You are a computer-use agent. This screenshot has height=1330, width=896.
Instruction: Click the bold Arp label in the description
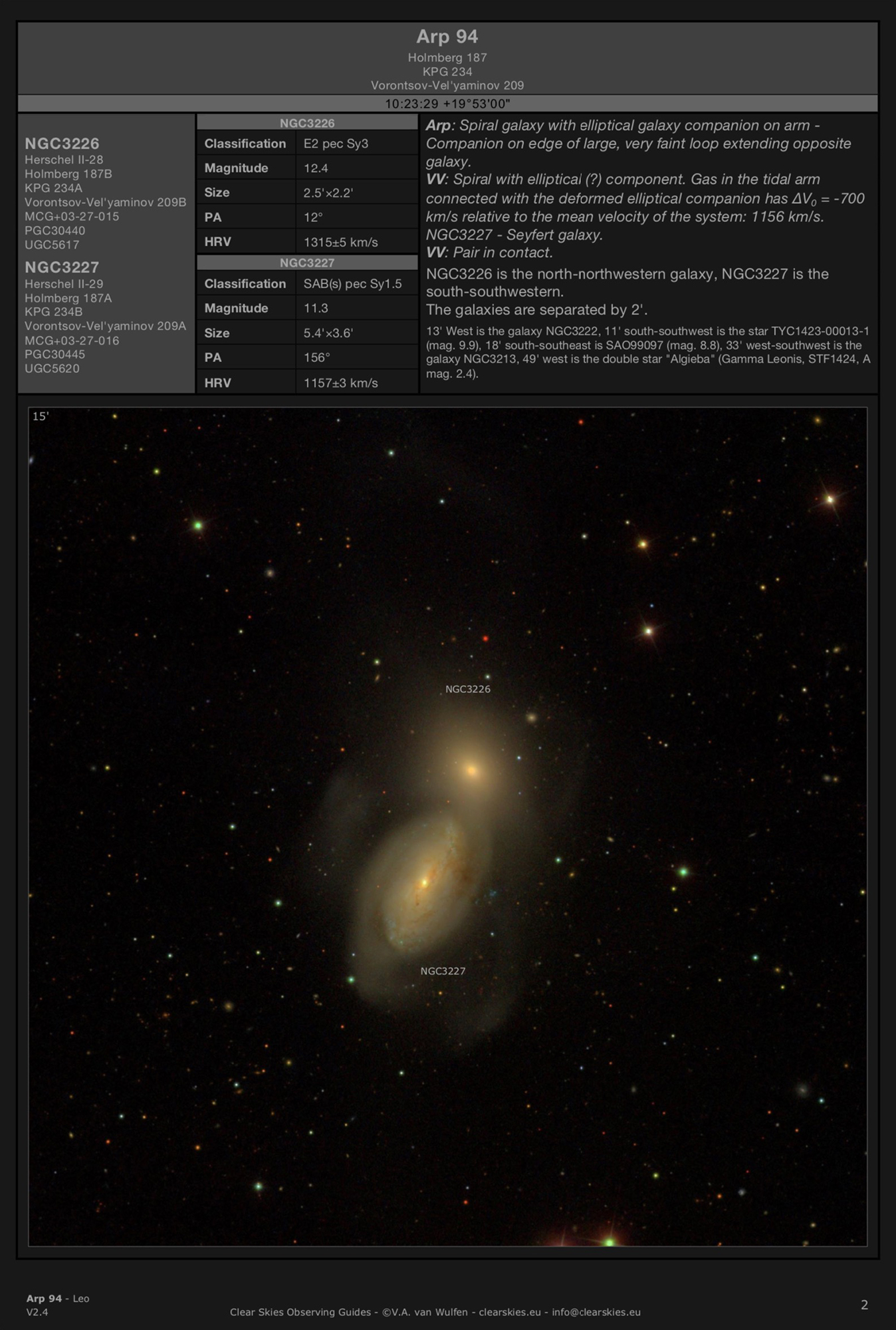[x=438, y=126]
